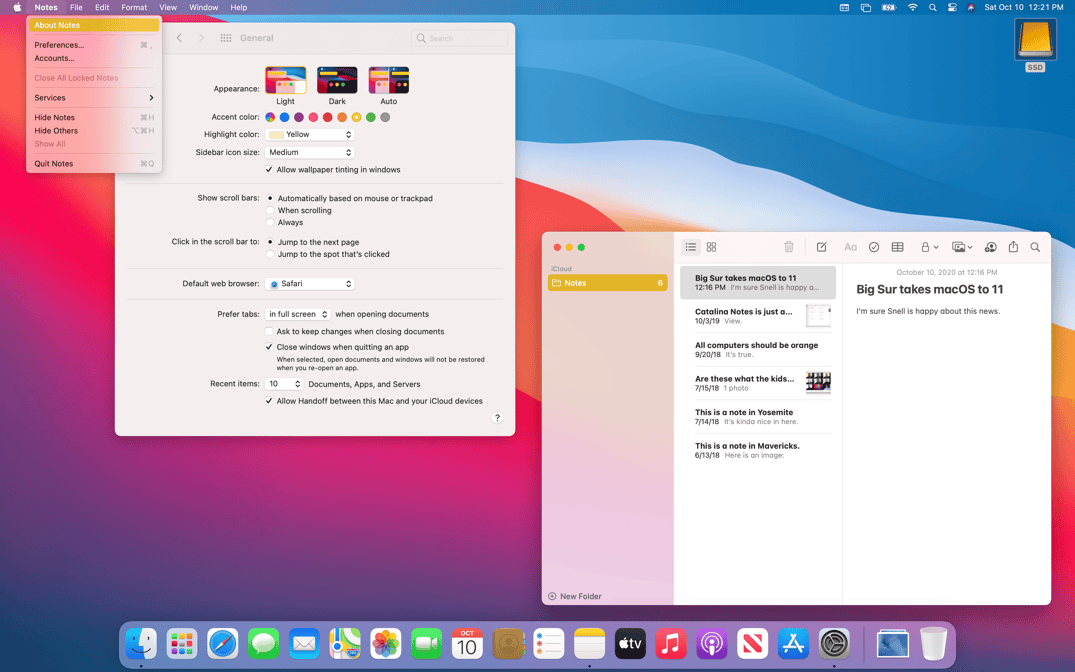Open Apple TV from the Dock

[x=630, y=644]
